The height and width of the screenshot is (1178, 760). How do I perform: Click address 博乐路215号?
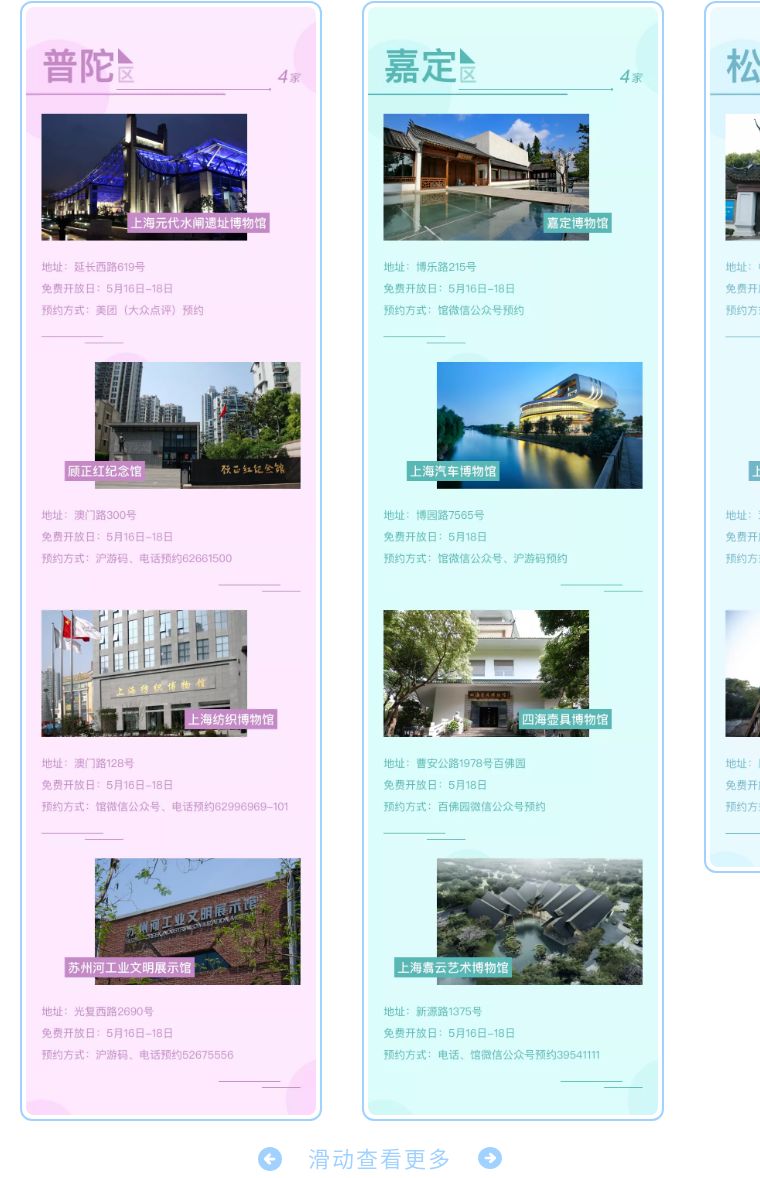446,267
